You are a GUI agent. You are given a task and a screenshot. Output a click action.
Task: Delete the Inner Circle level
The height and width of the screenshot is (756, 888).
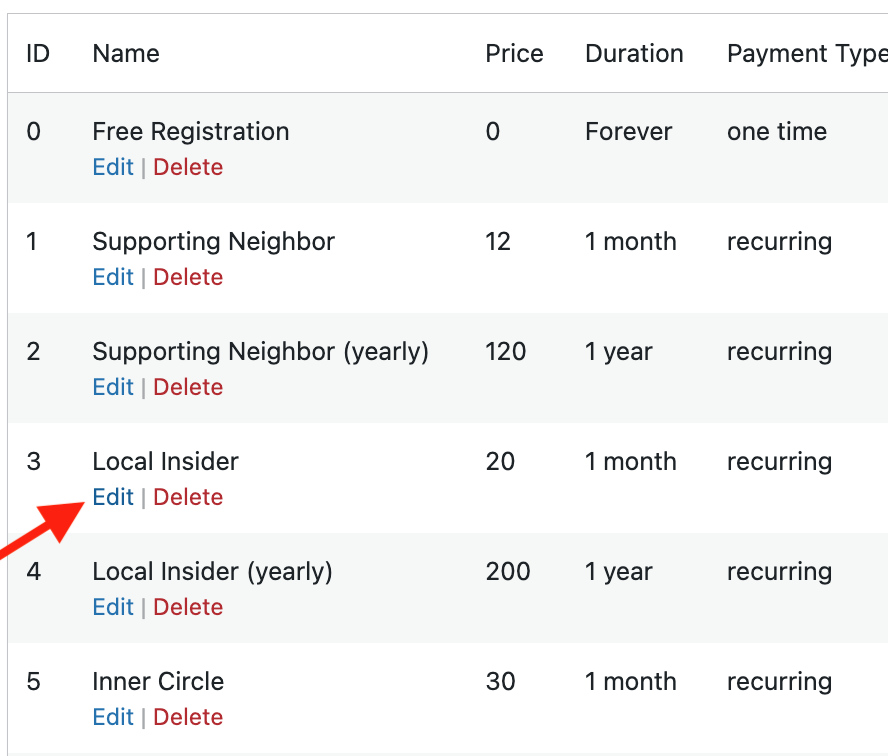(188, 717)
